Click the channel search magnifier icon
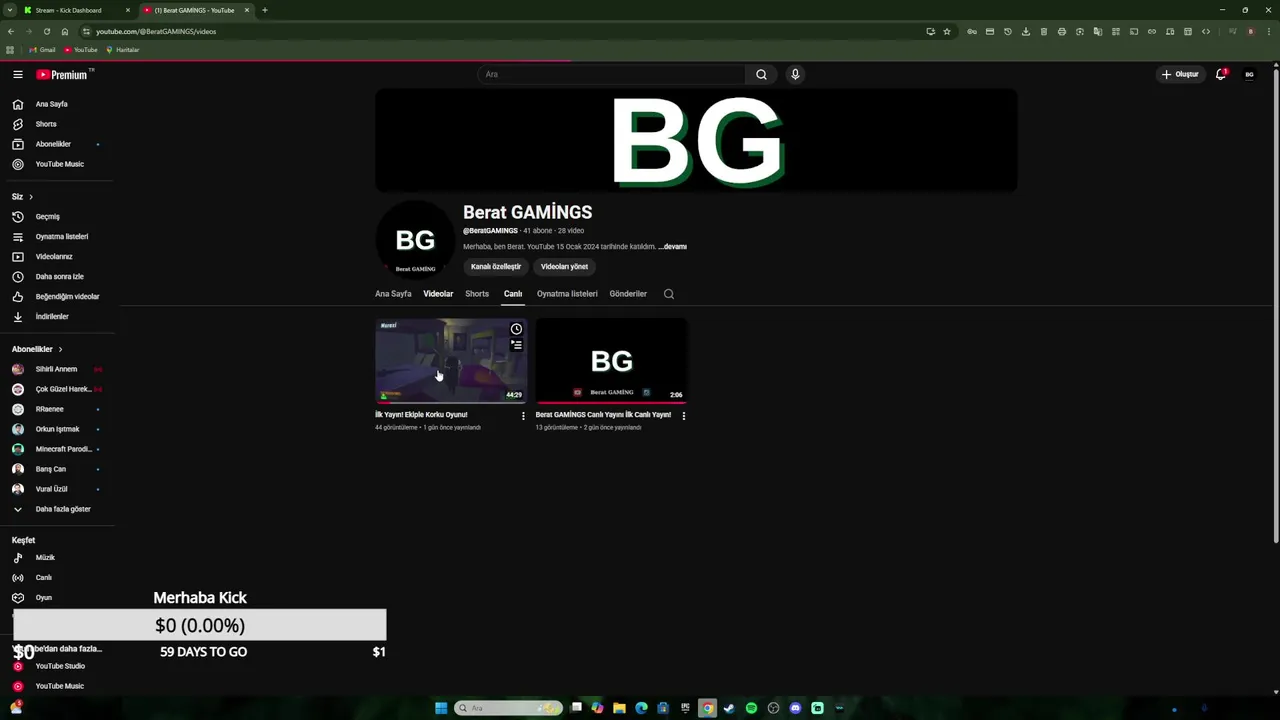Viewport: 1280px width, 720px height. (x=669, y=294)
